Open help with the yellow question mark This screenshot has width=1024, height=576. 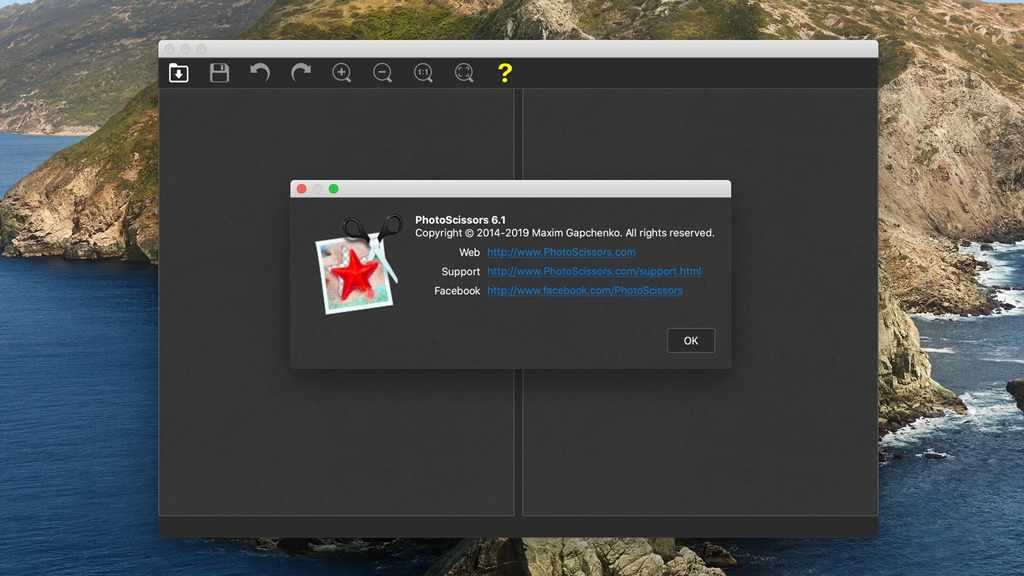point(505,72)
